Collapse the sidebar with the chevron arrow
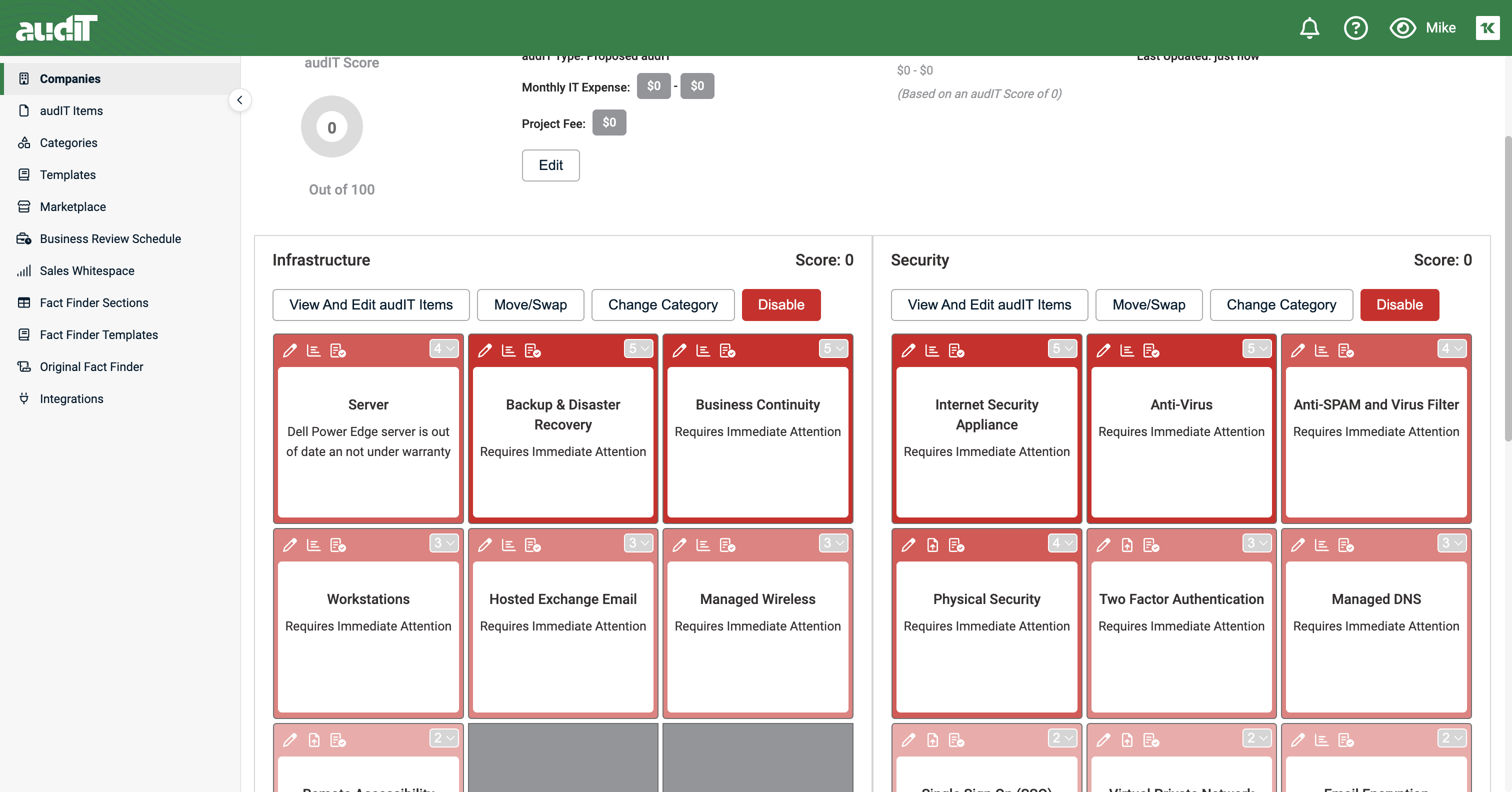1512x792 pixels. [239, 100]
